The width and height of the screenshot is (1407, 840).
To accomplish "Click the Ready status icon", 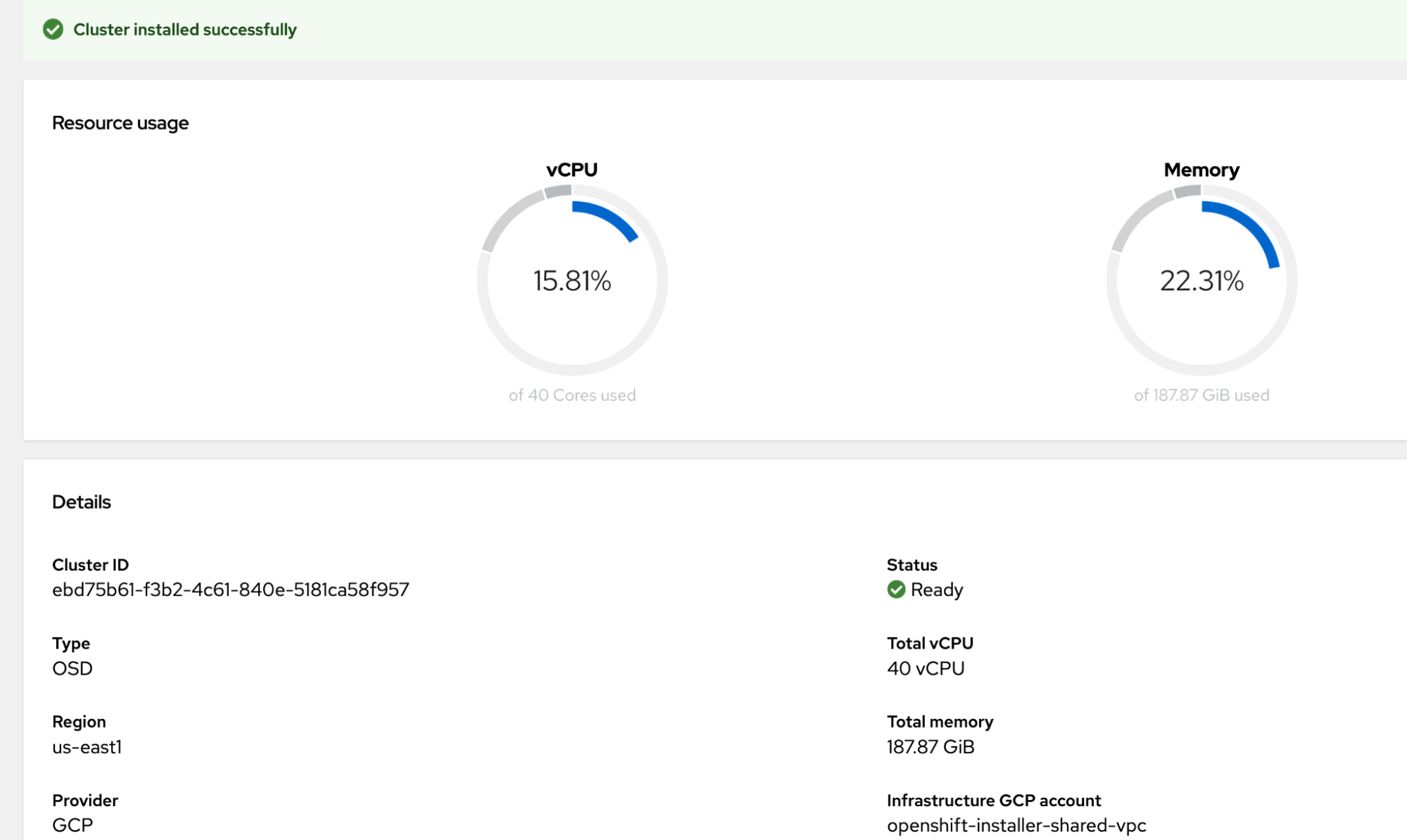I will 896,590.
